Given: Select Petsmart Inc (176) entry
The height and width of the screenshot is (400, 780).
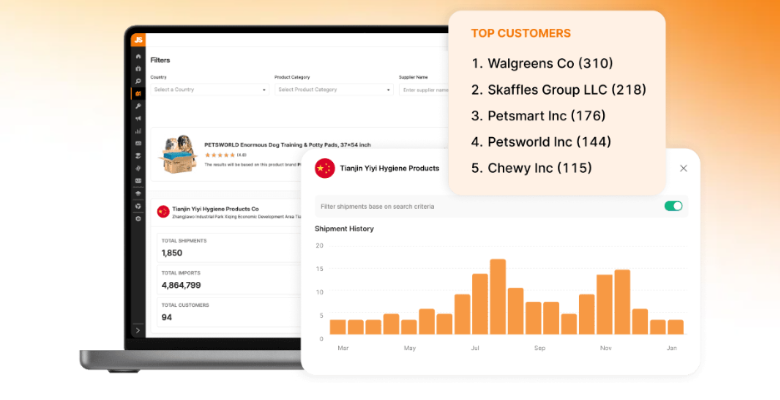Looking at the screenshot, I should pyautogui.click(x=538, y=116).
